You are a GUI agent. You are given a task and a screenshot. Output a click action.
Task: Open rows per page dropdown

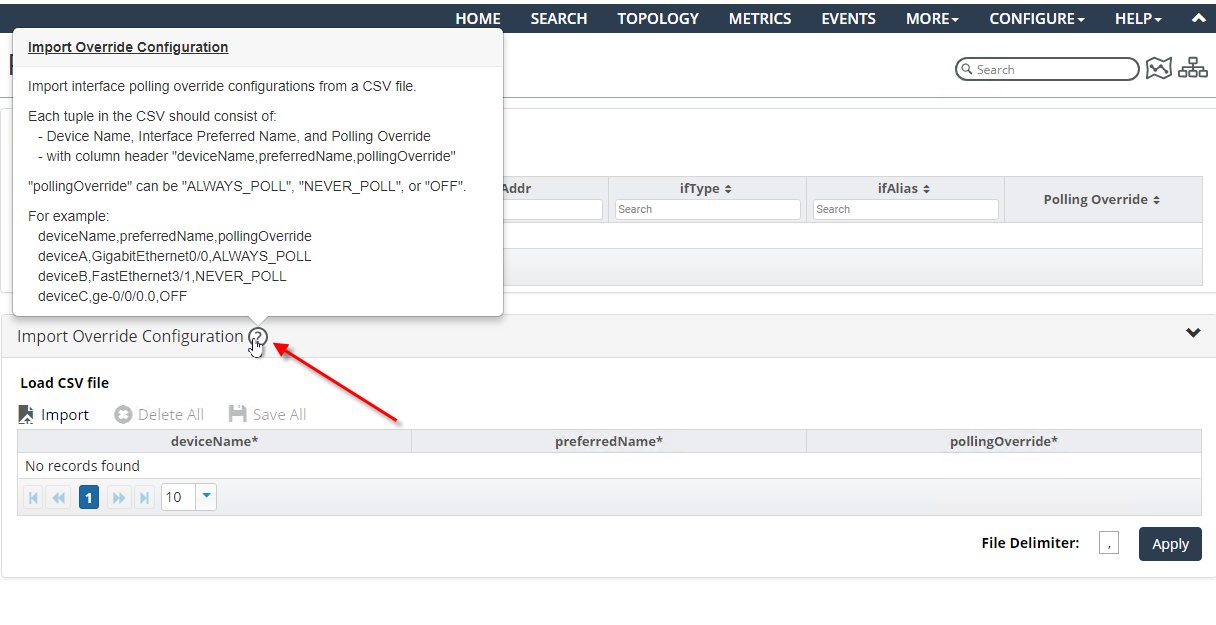206,496
